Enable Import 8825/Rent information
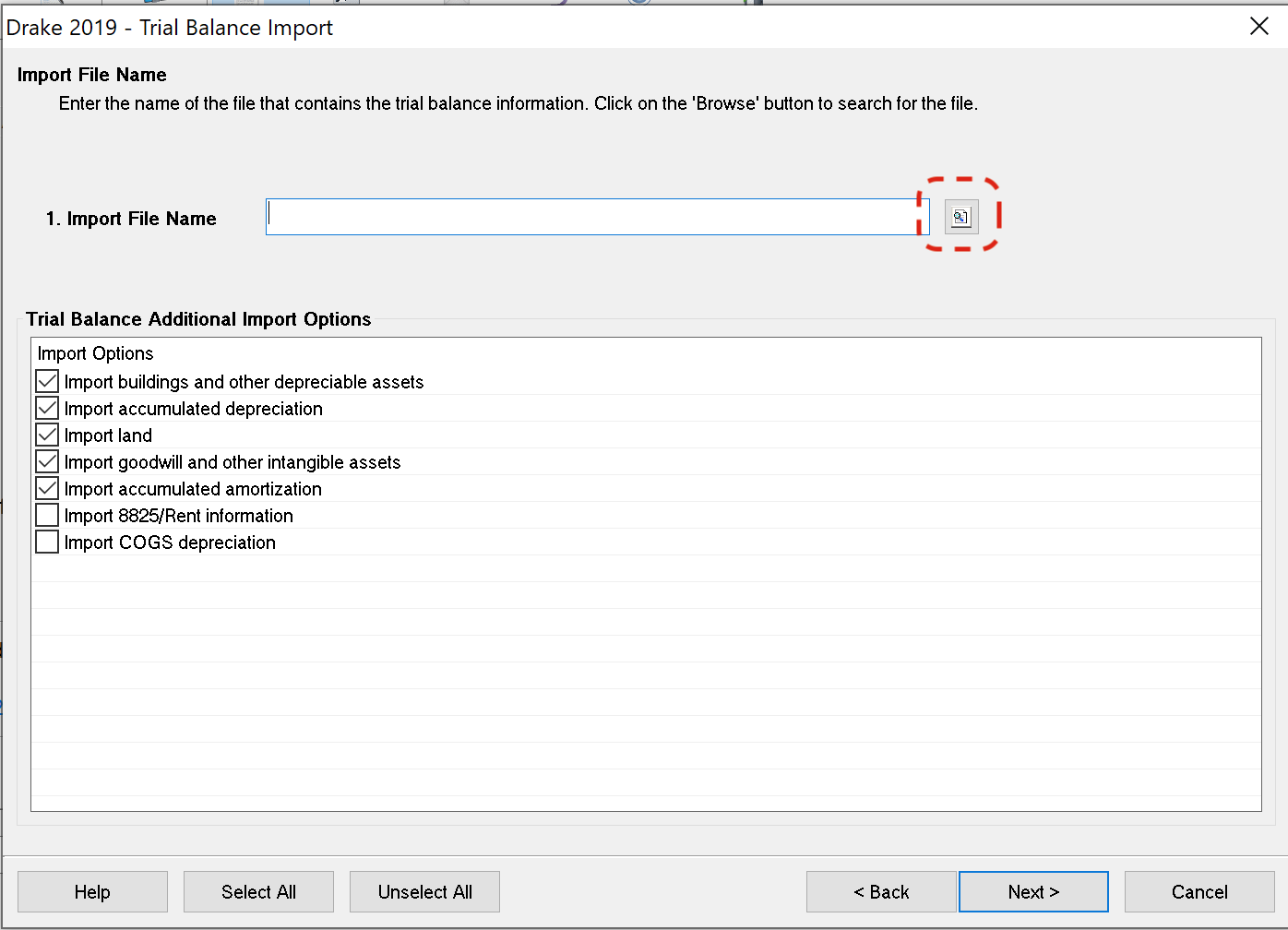 coord(47,515)
